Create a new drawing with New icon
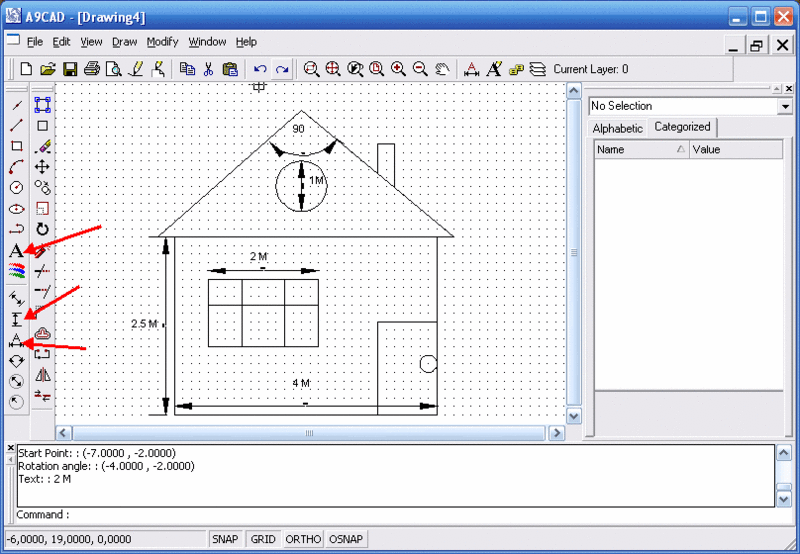 [x=26, y=69]
